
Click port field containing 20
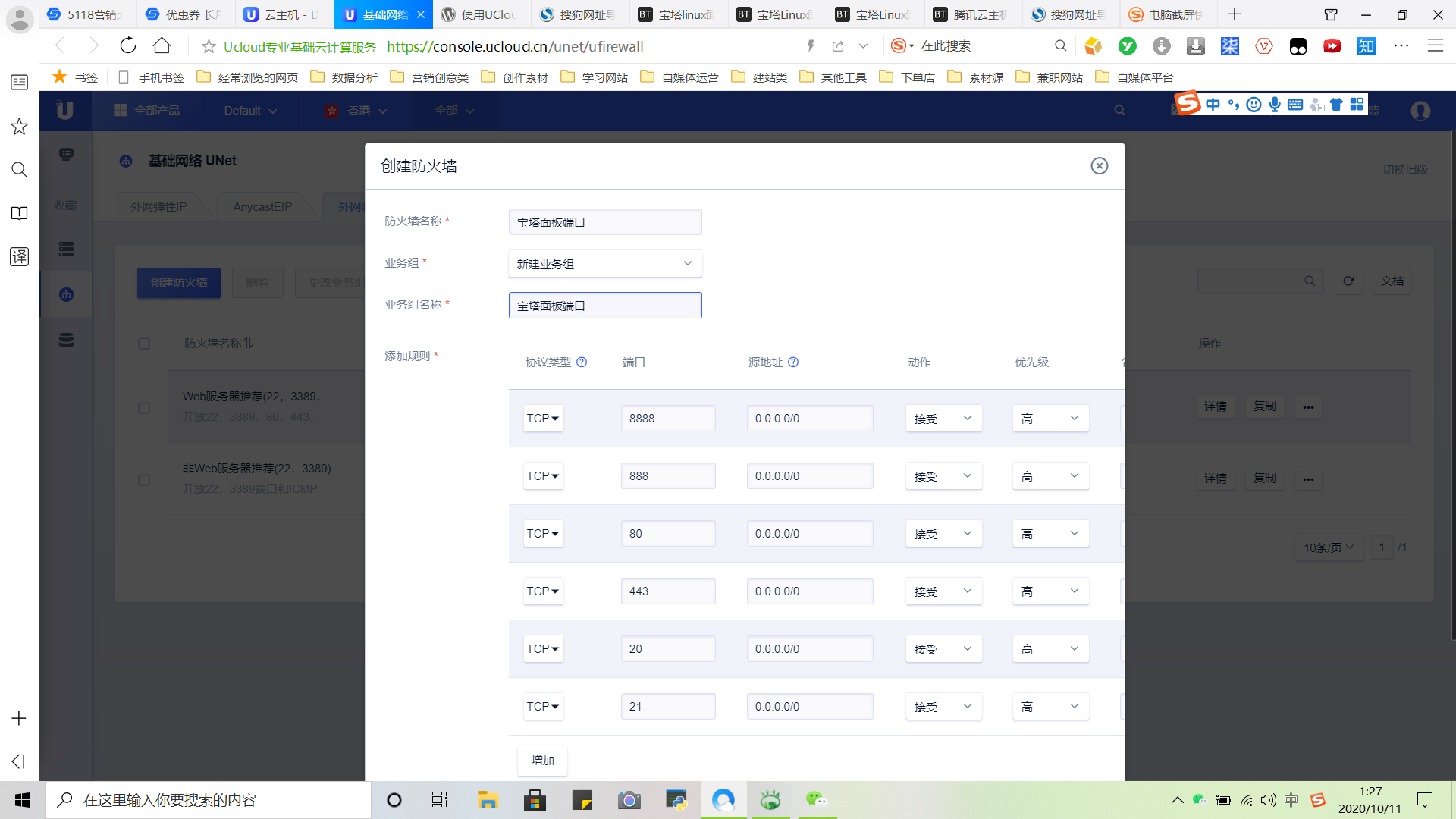[668, 649]
